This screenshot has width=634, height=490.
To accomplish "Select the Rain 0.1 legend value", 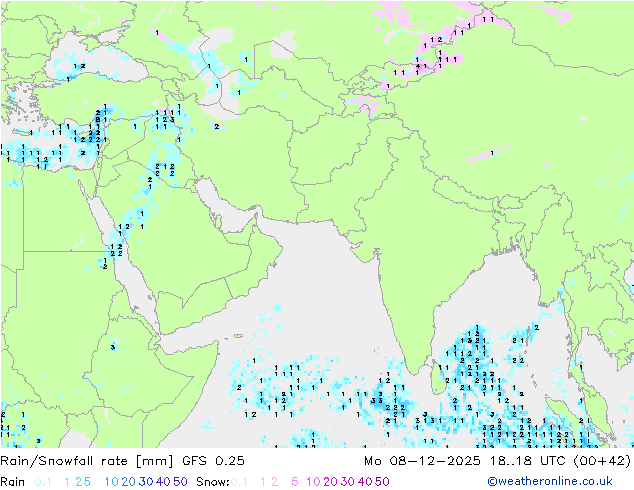I will 43,482.
